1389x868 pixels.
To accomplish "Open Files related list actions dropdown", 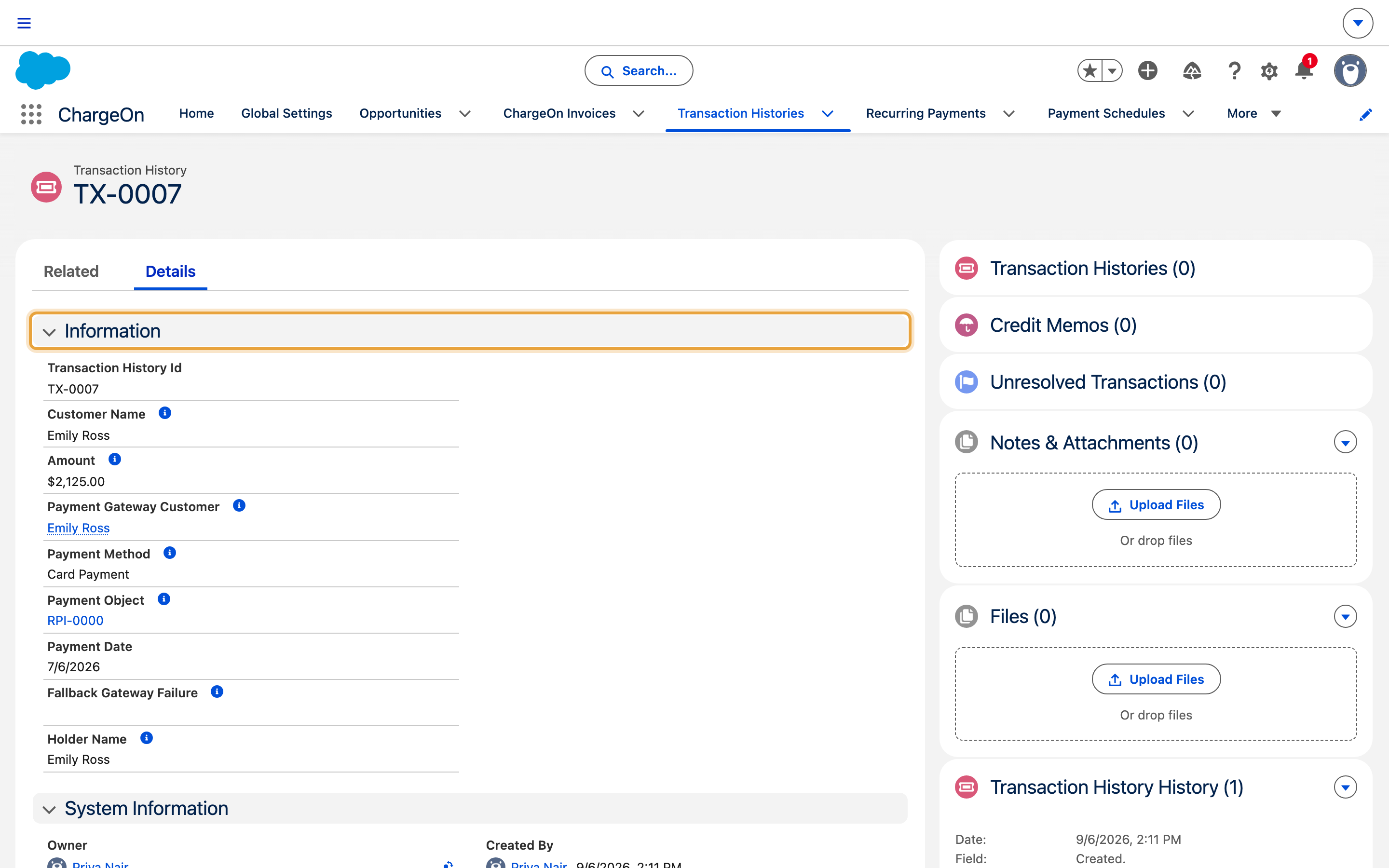I will 1346,617.
